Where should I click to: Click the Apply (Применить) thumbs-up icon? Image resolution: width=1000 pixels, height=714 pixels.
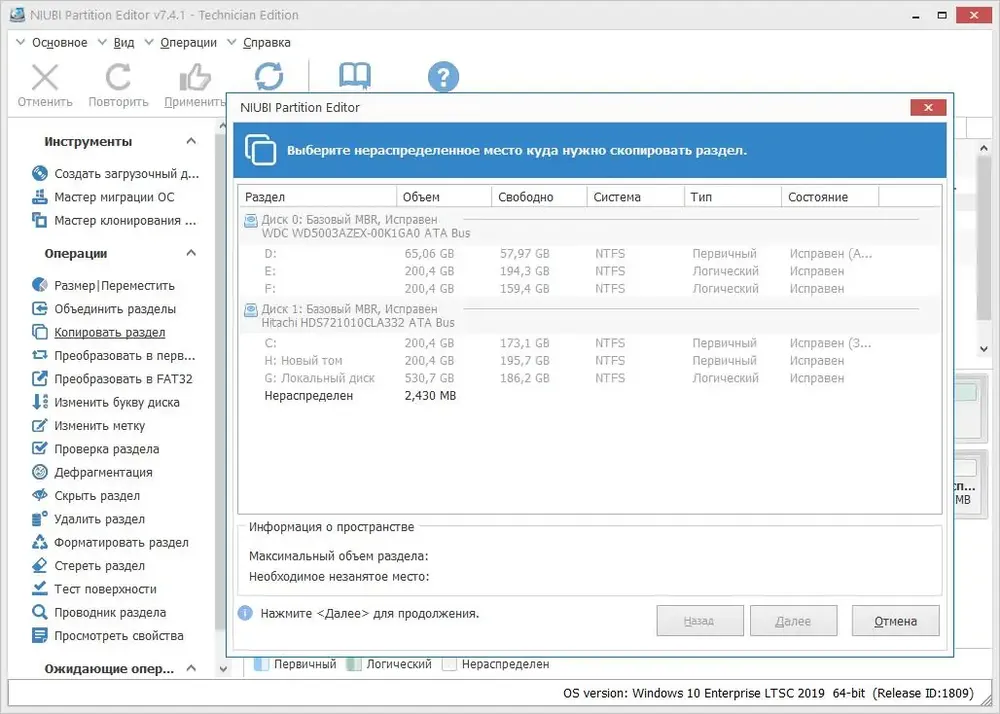click(195, 78)
